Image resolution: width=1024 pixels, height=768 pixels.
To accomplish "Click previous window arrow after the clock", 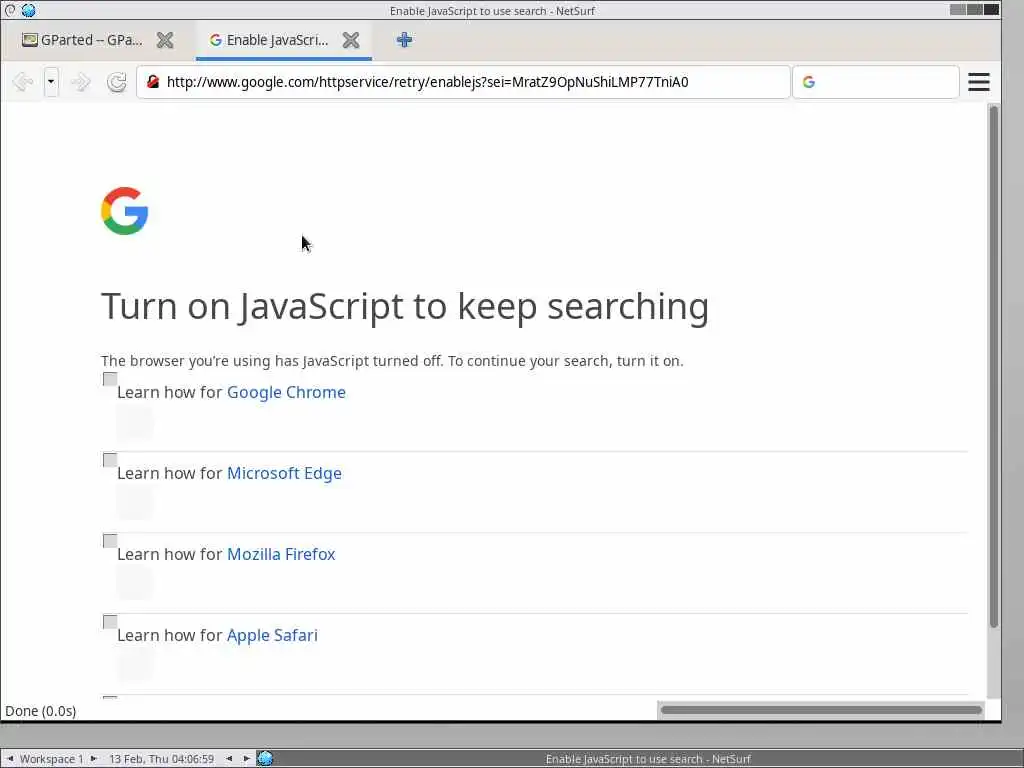I will pos(229,758).
